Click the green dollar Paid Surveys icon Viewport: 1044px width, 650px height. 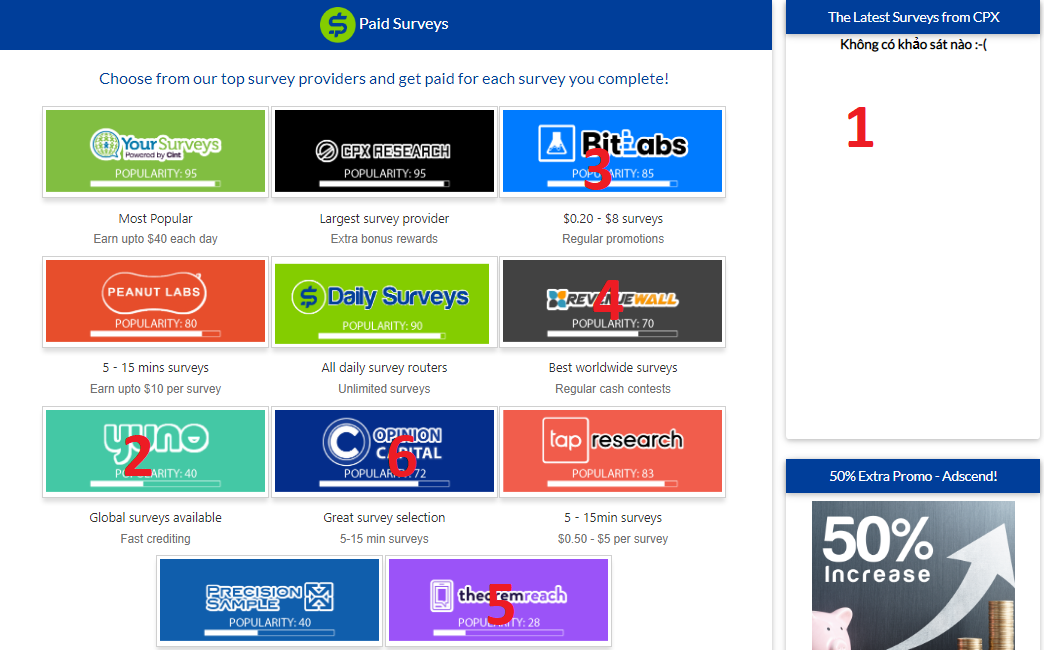click(x=338, y=25)
